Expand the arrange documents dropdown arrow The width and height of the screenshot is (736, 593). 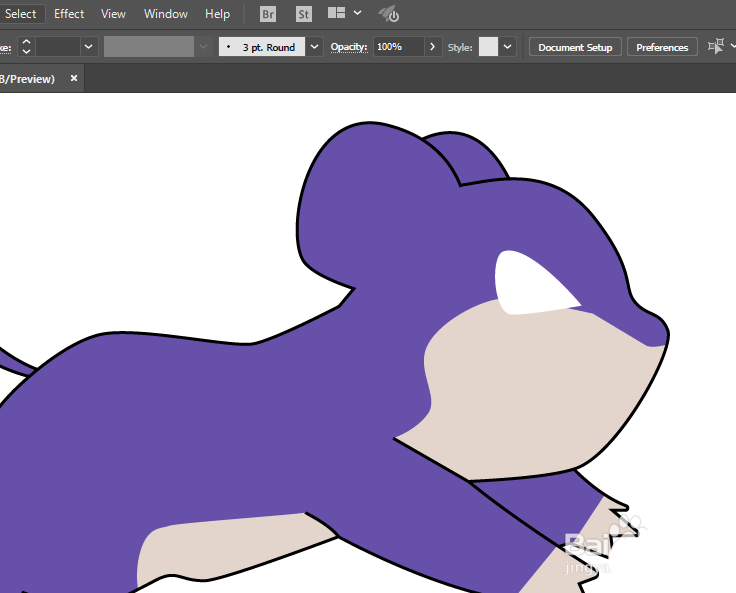358,13
